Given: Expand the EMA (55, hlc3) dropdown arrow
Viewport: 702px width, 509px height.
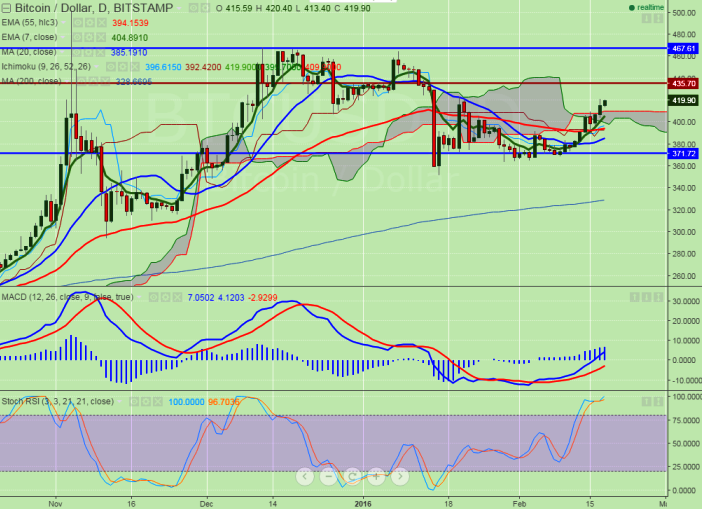Looking at the screenshot, I should tap(64, 23).
